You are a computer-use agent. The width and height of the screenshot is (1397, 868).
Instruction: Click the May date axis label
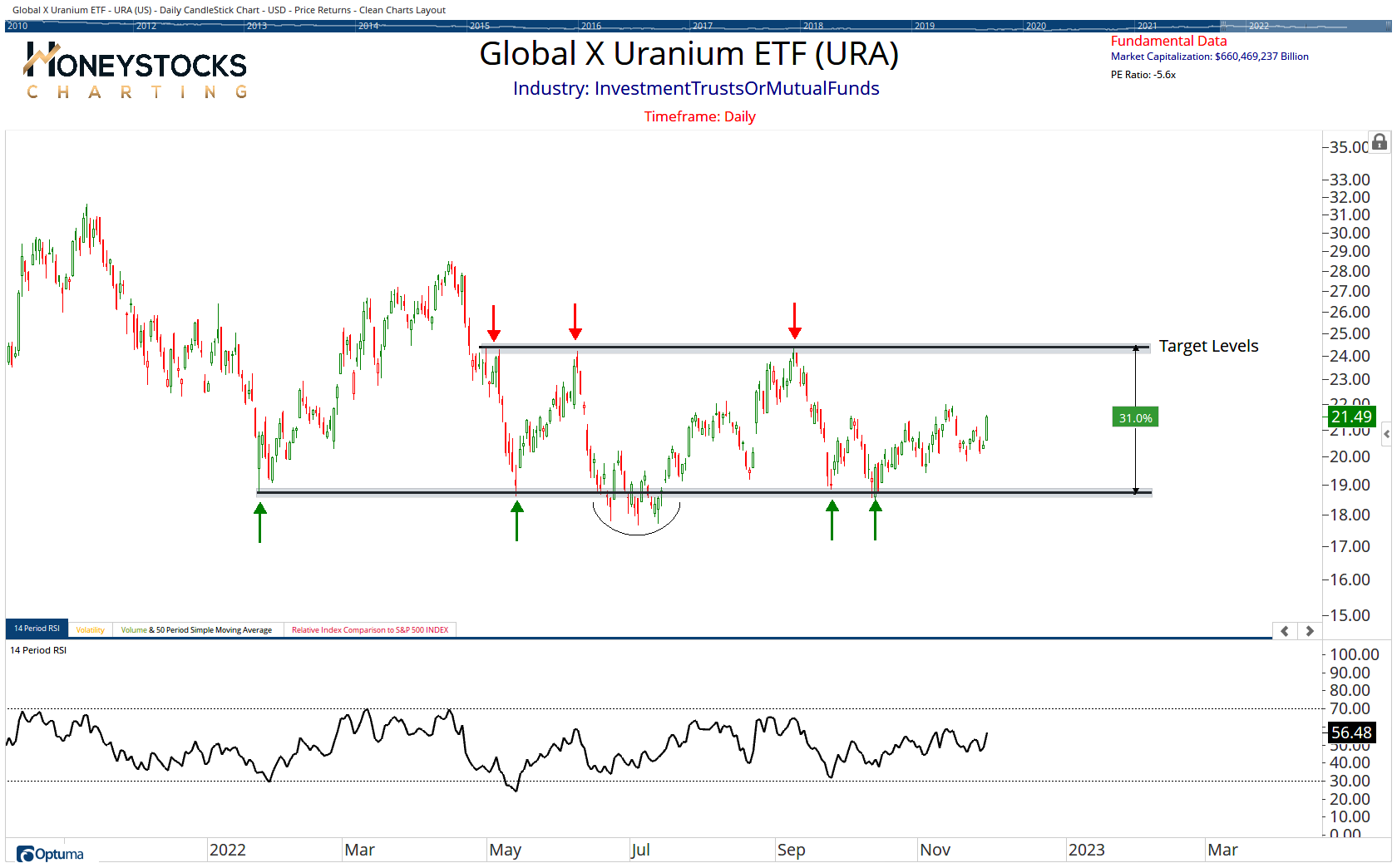tap(506, 850)
